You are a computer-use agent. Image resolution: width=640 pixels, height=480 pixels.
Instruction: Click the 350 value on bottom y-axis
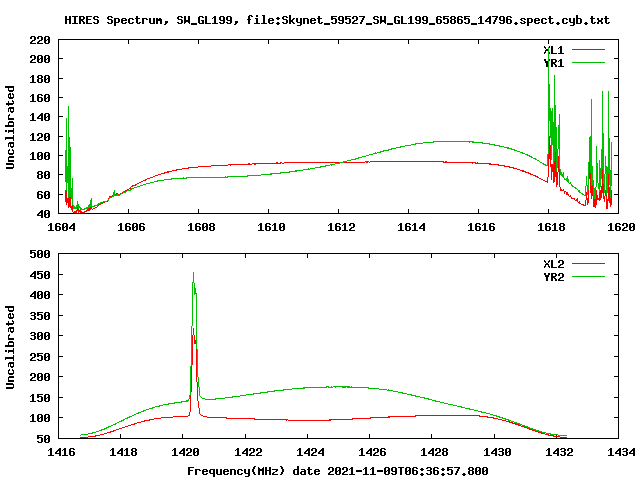40,316
